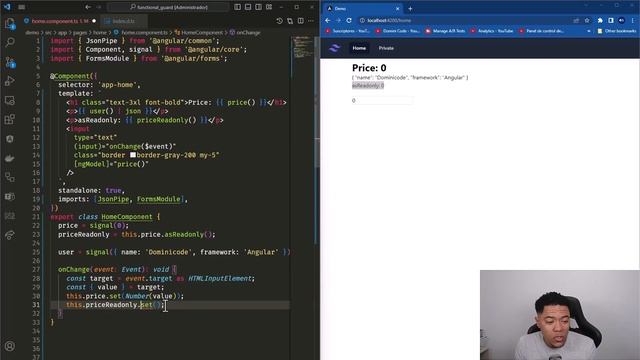Image resolution: width=640 pixels, height=360 pixels.
Task: Click 'HomeComponent' class name in code
Action: point(127,217)
